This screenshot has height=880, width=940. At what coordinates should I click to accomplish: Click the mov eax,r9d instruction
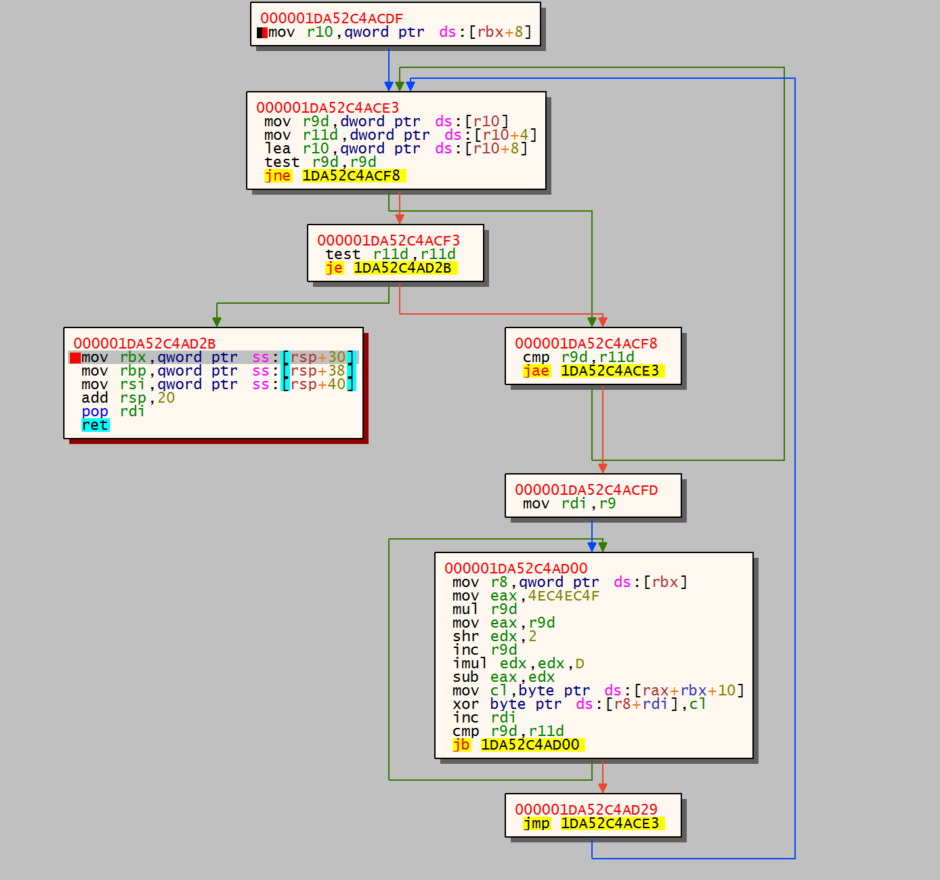pos(504,623)
